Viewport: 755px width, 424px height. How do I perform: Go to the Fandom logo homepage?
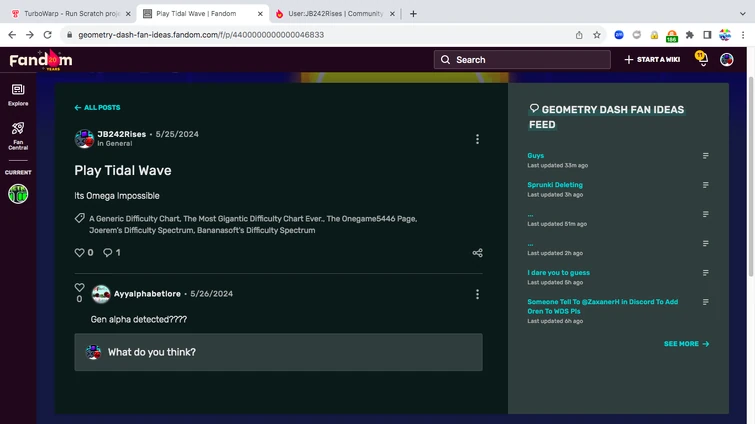click(41, 60)
